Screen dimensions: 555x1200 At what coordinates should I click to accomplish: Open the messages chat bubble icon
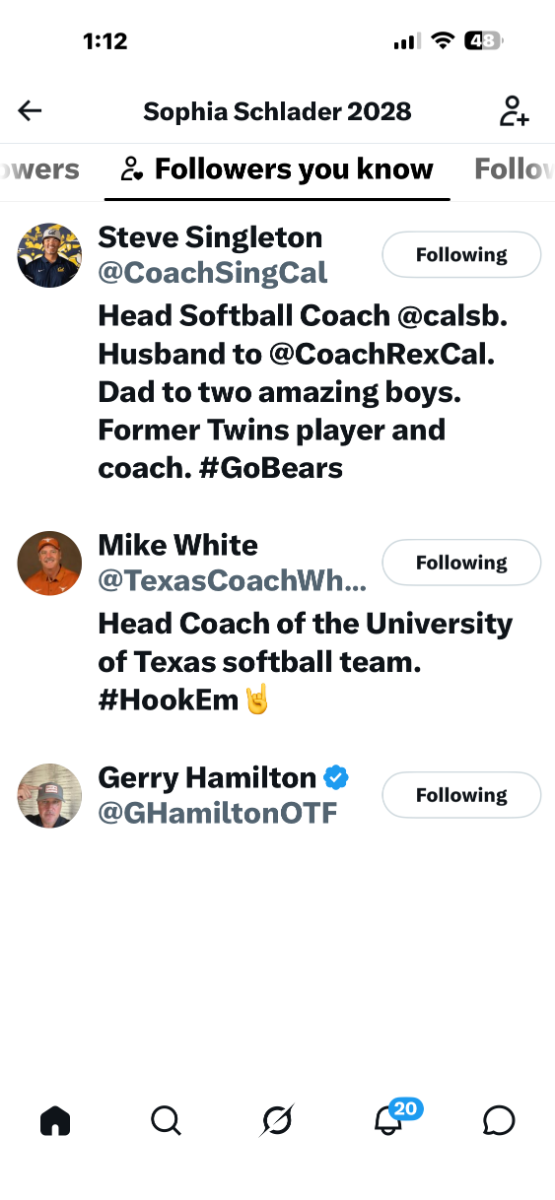coord(499,1121)
